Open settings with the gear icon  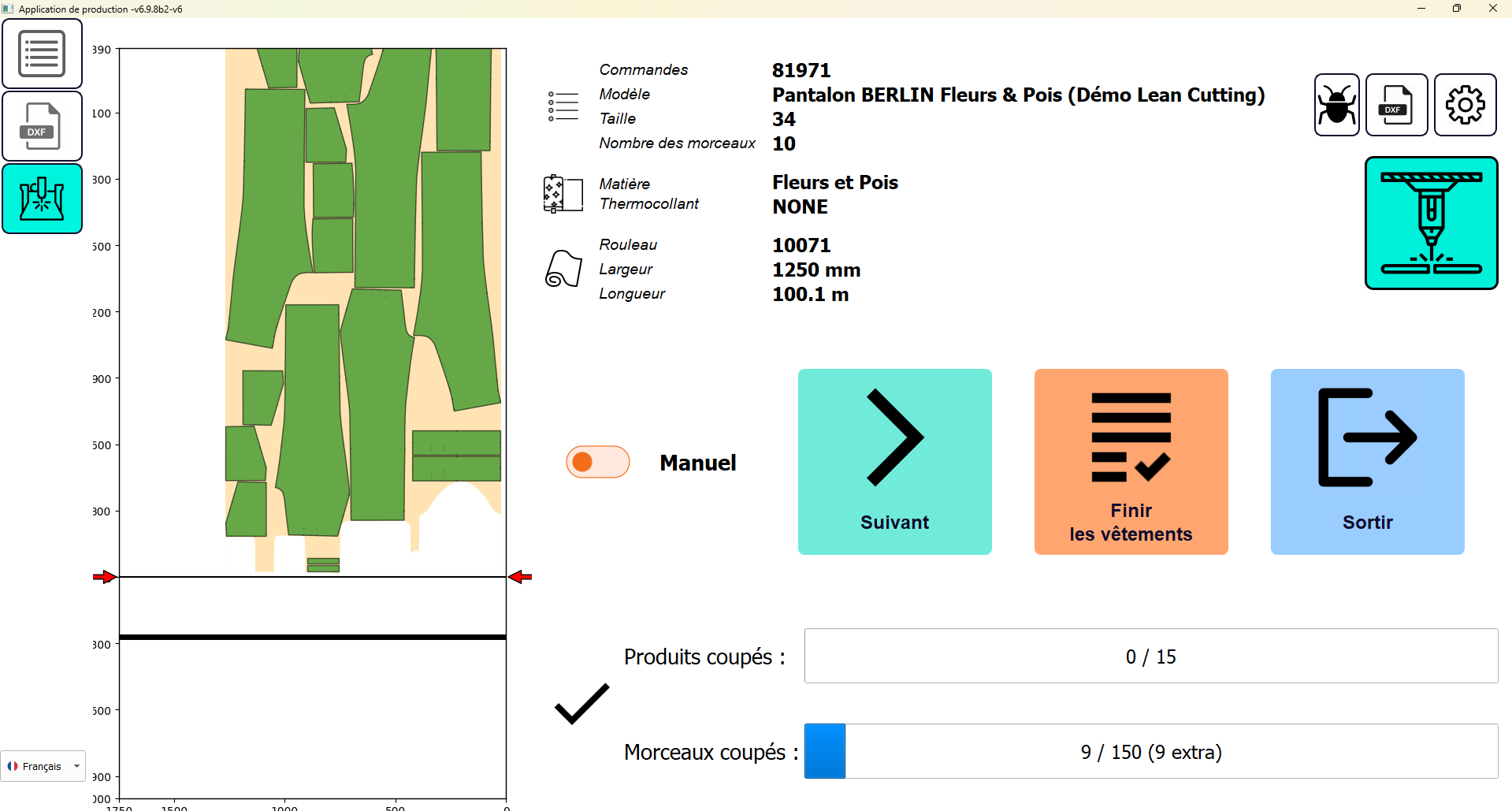pos(1465,105)
